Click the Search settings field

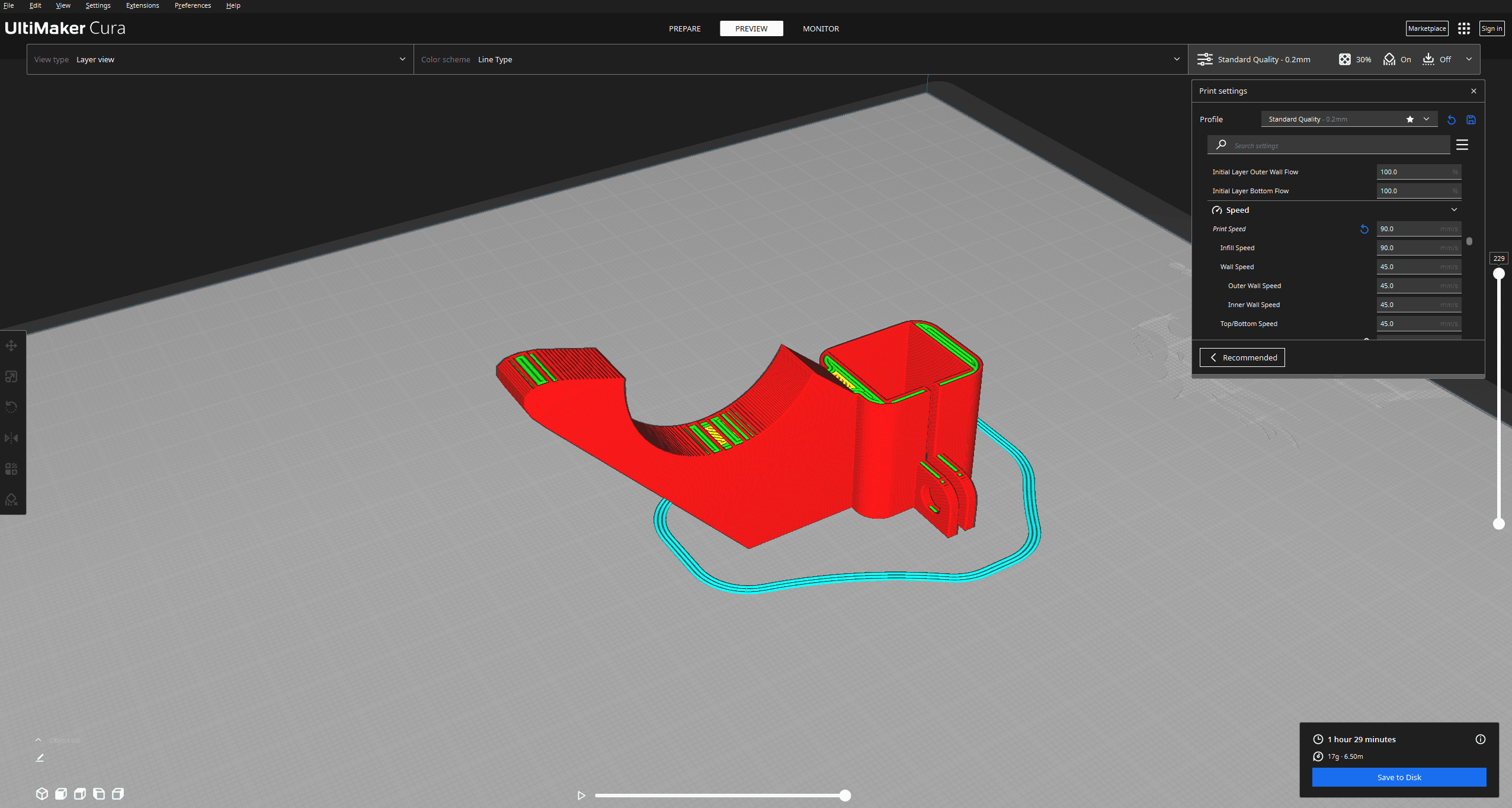click(x=1329, y=145)
